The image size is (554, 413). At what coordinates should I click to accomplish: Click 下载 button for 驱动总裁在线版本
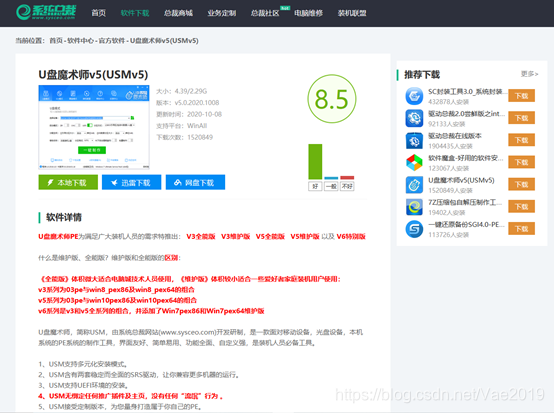(521, 140)
